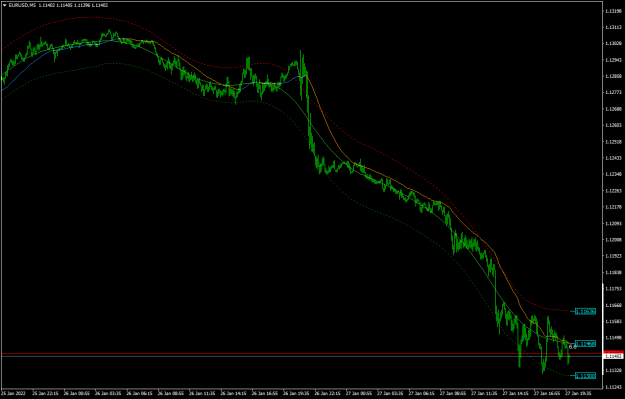Click the 26 Jan 03:35 time label

point(108,393)
